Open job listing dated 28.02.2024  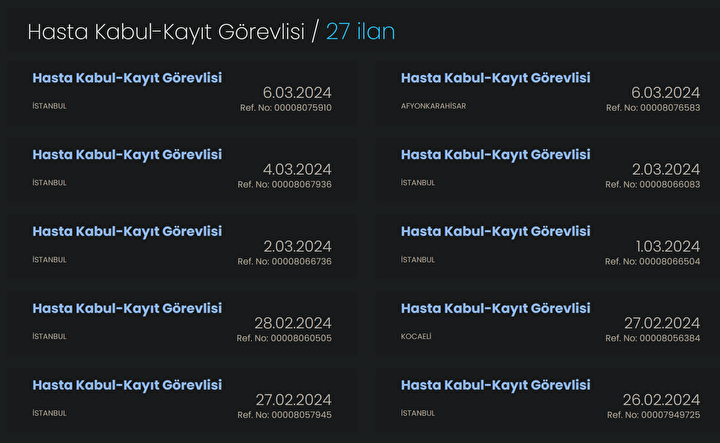pos(127,308)
